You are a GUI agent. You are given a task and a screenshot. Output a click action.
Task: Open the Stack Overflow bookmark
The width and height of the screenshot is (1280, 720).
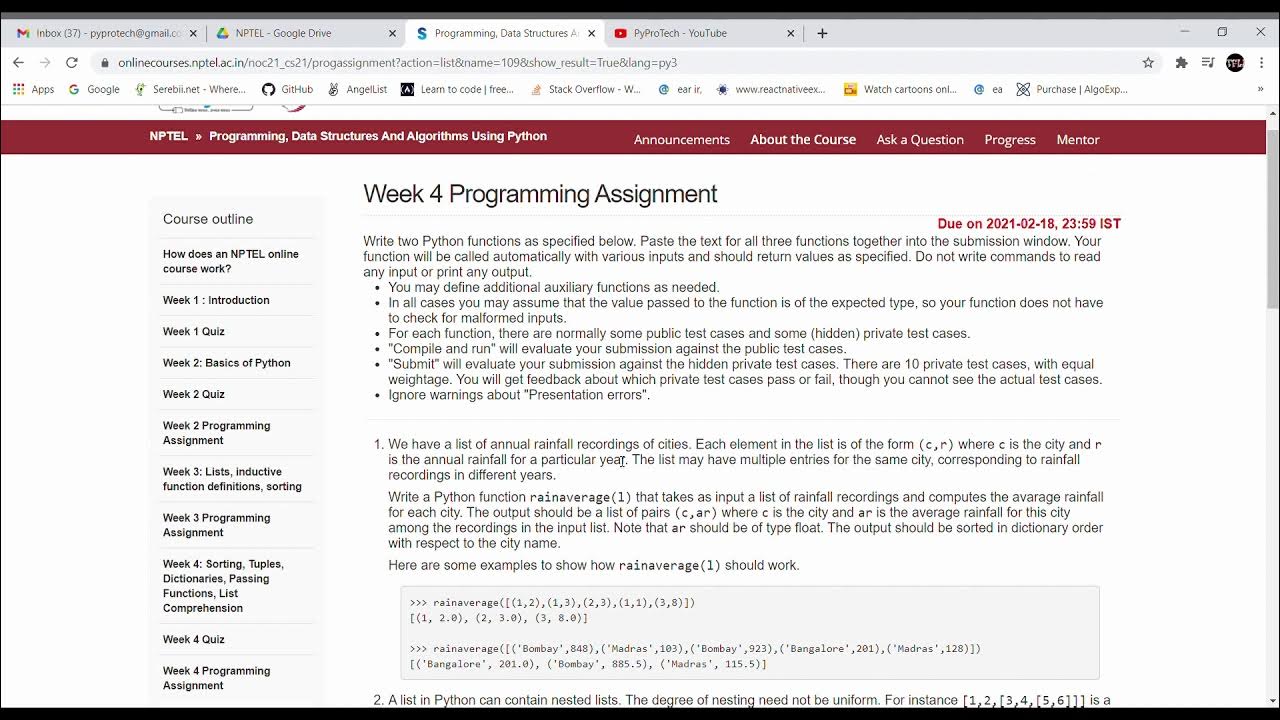586,89
